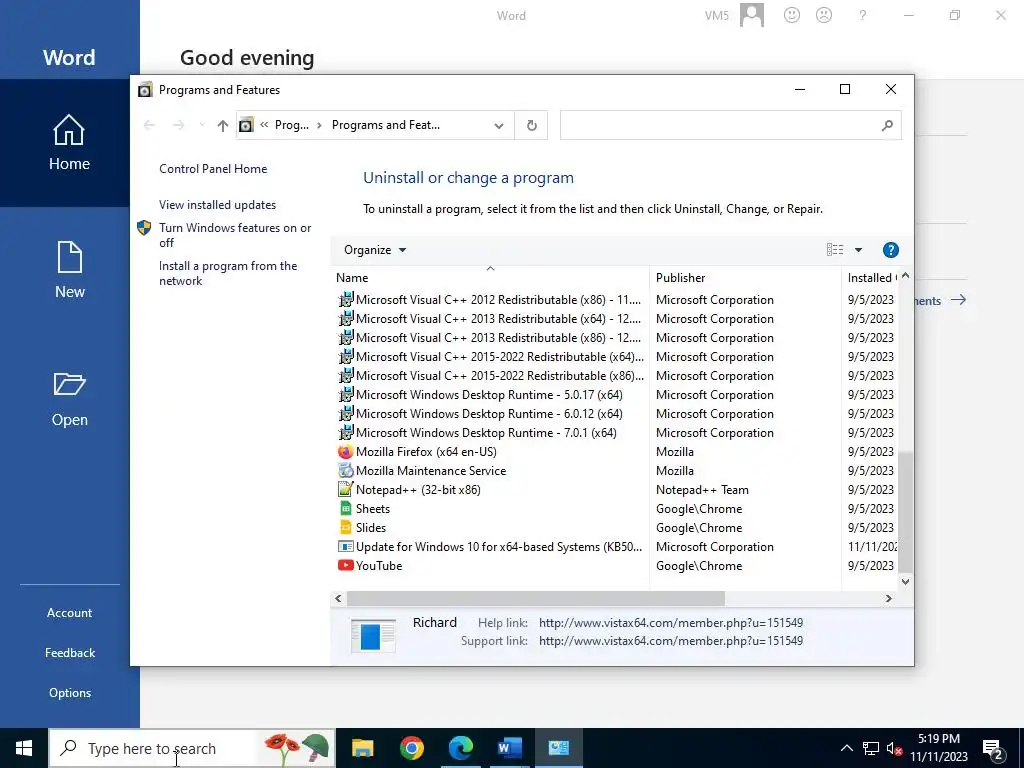Open Options in the Word sidebar

tap(70, 693)
